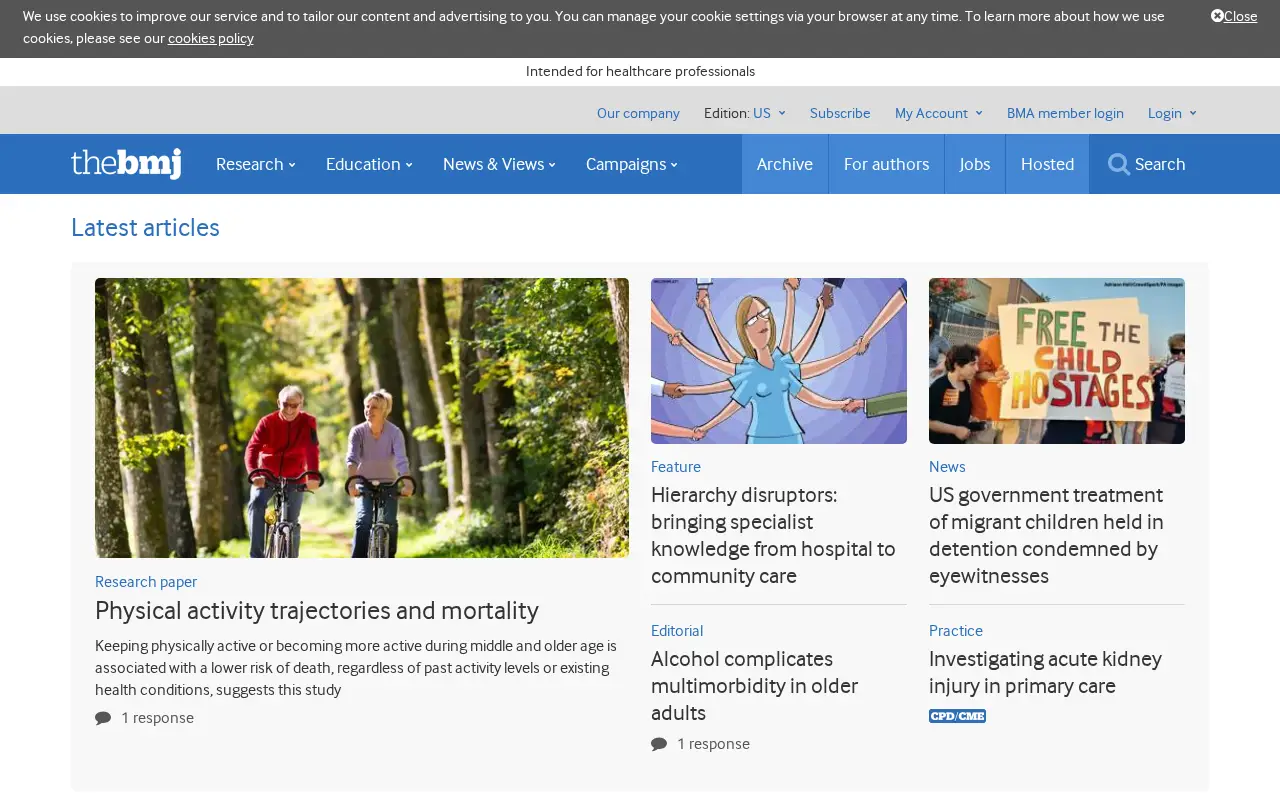Visit the Our company link

tap(638, 113)
